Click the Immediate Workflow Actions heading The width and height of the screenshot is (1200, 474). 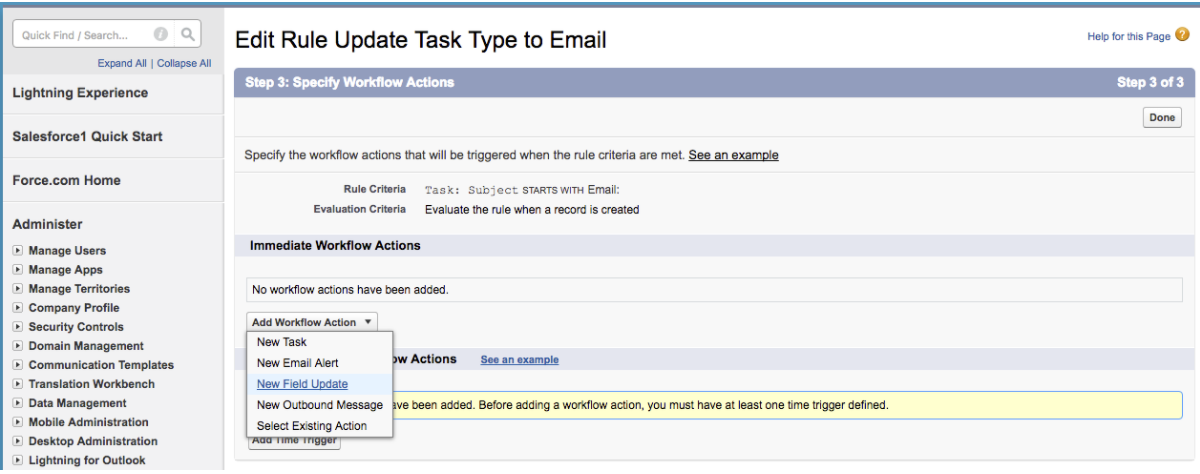(x=335, y=245)
